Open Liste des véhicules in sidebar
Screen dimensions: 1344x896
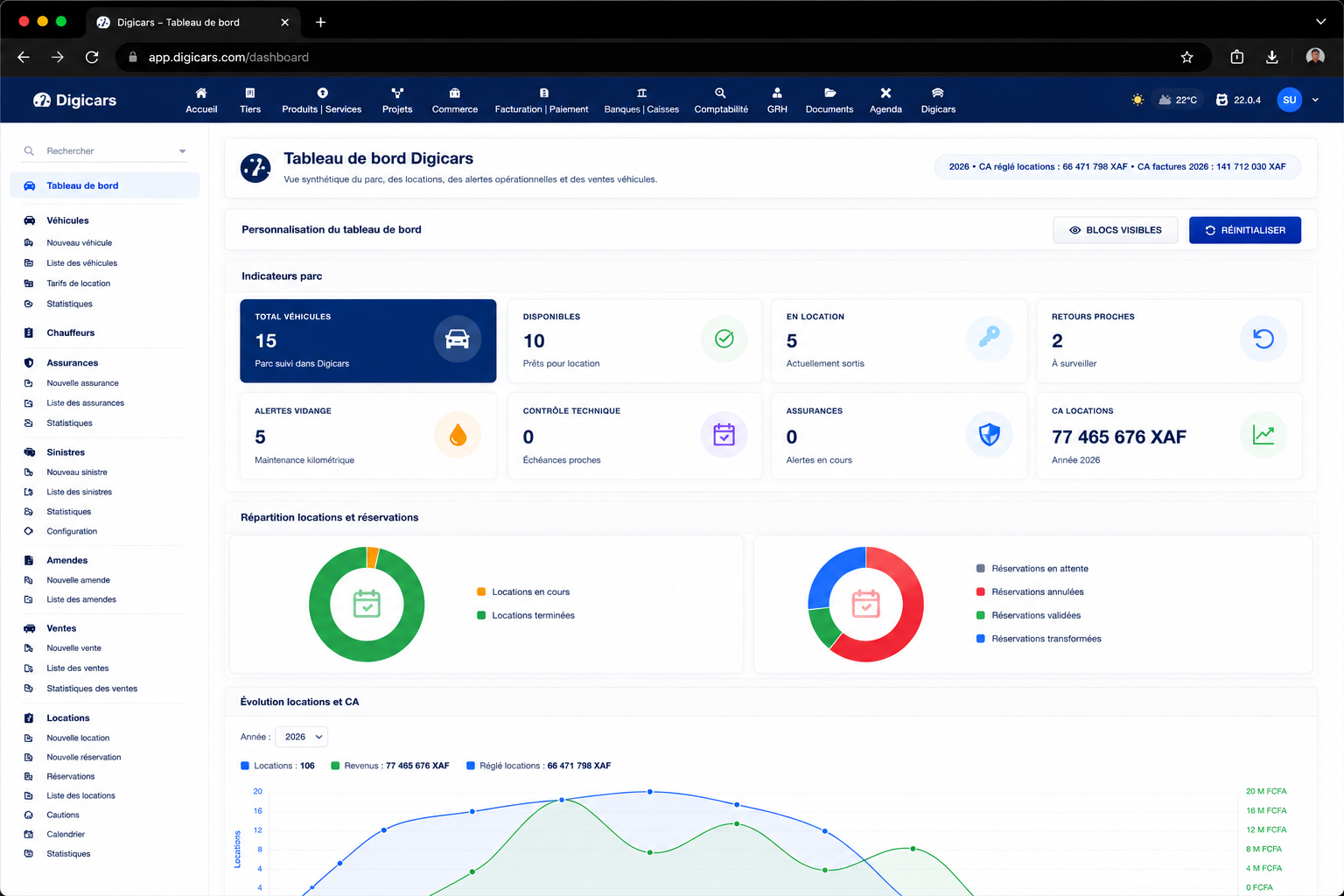(x=82, y=263)
